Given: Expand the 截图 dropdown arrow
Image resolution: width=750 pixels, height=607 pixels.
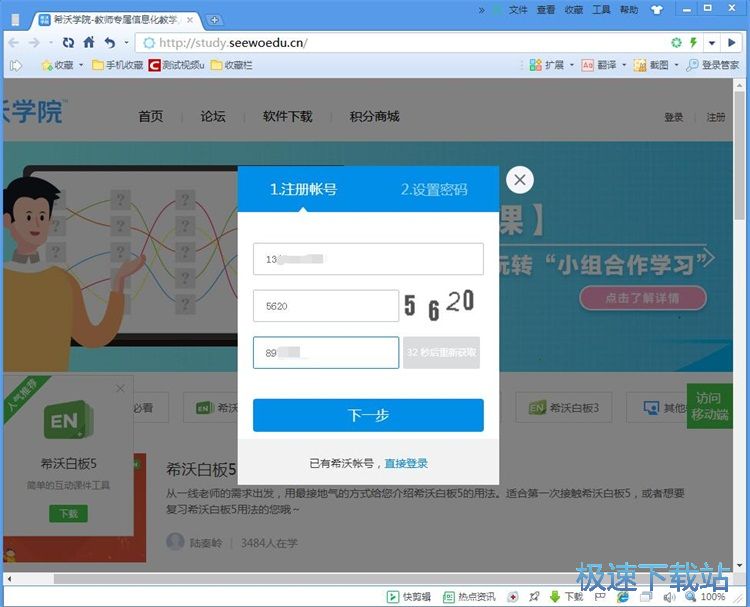Looking at the screenshot, I should click(676, 65).
